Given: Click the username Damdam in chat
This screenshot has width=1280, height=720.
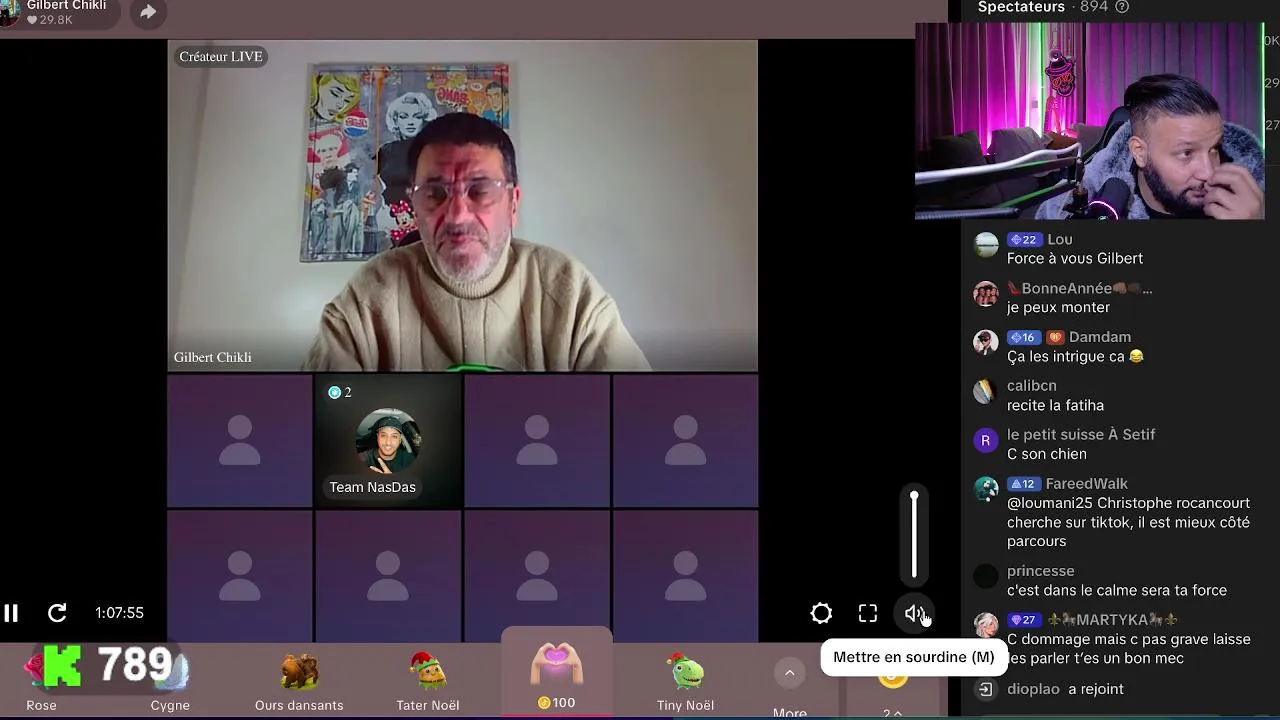Looking at the screenshot, I should click(x=1100, y=337).
